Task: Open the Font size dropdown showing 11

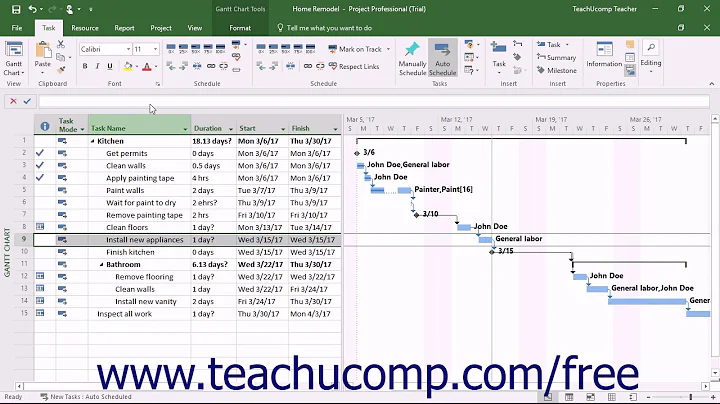Action: 155,49
